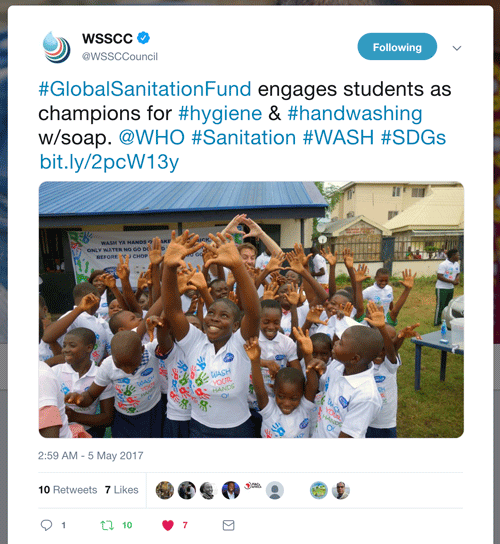Screen dimensions: 500x544
Task: Open the first liker avatar in row
Action: pyautogui.click(x=165, y=490)
